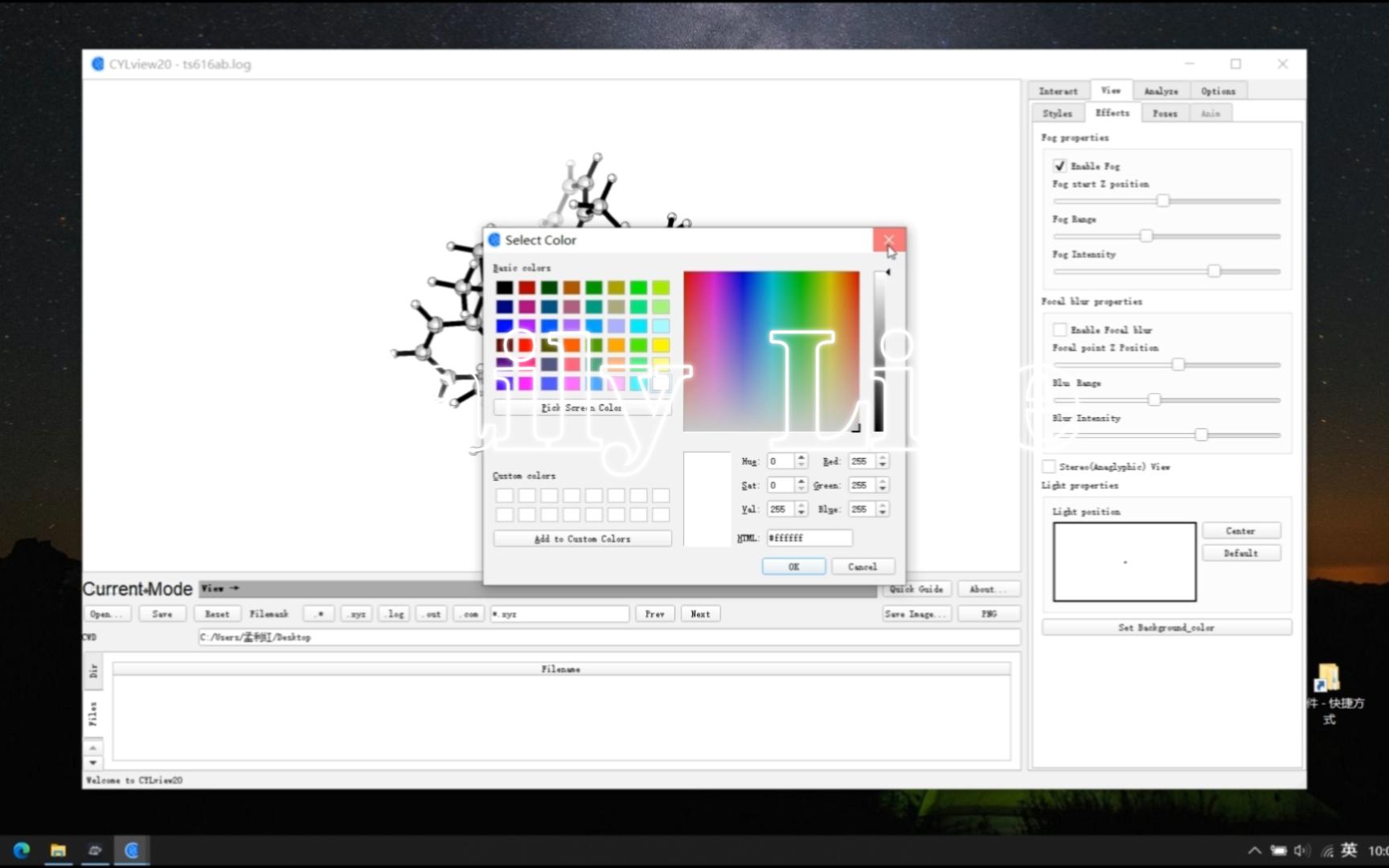Screen dimensions: 1389x868
Task: Switch to the Analyze tab
Action: point(1162,91)
